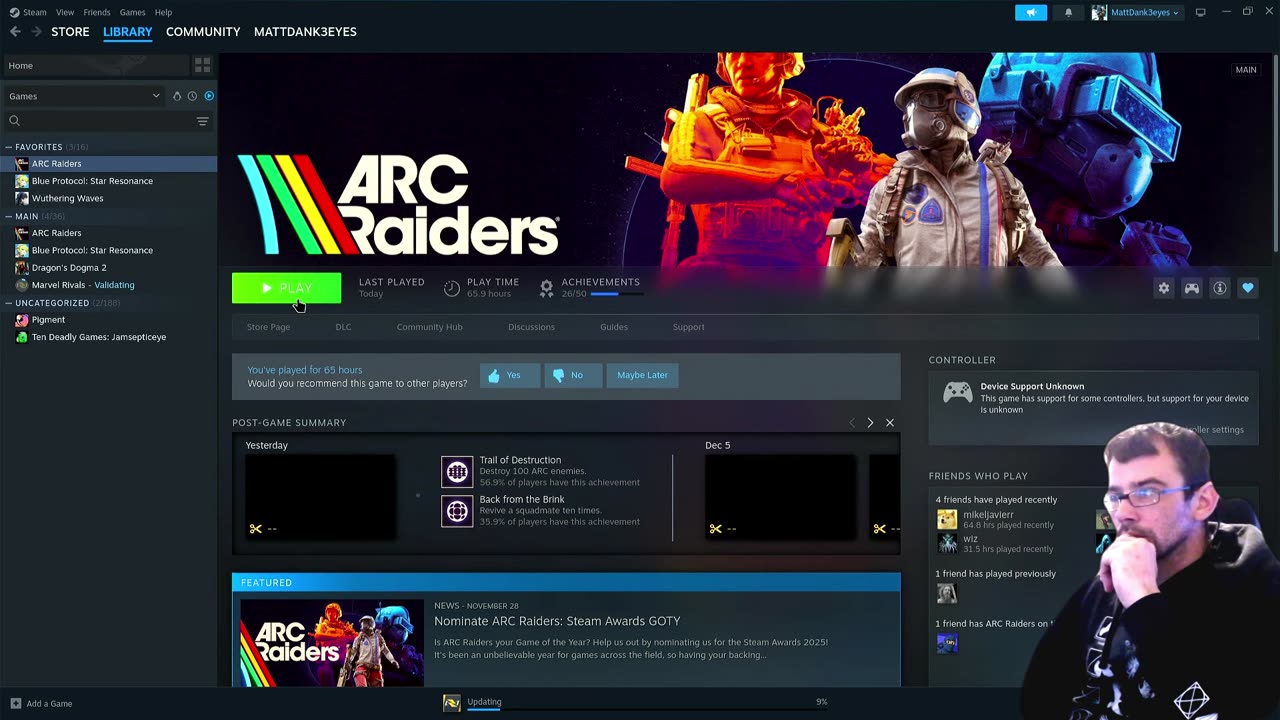Switch to the STORE tab

pos(70,32)
